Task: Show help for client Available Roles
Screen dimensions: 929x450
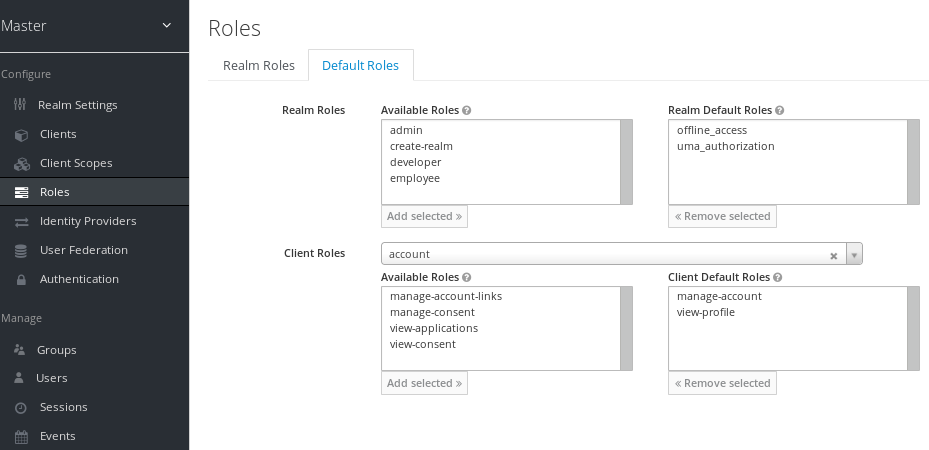Action: (466, 277)
